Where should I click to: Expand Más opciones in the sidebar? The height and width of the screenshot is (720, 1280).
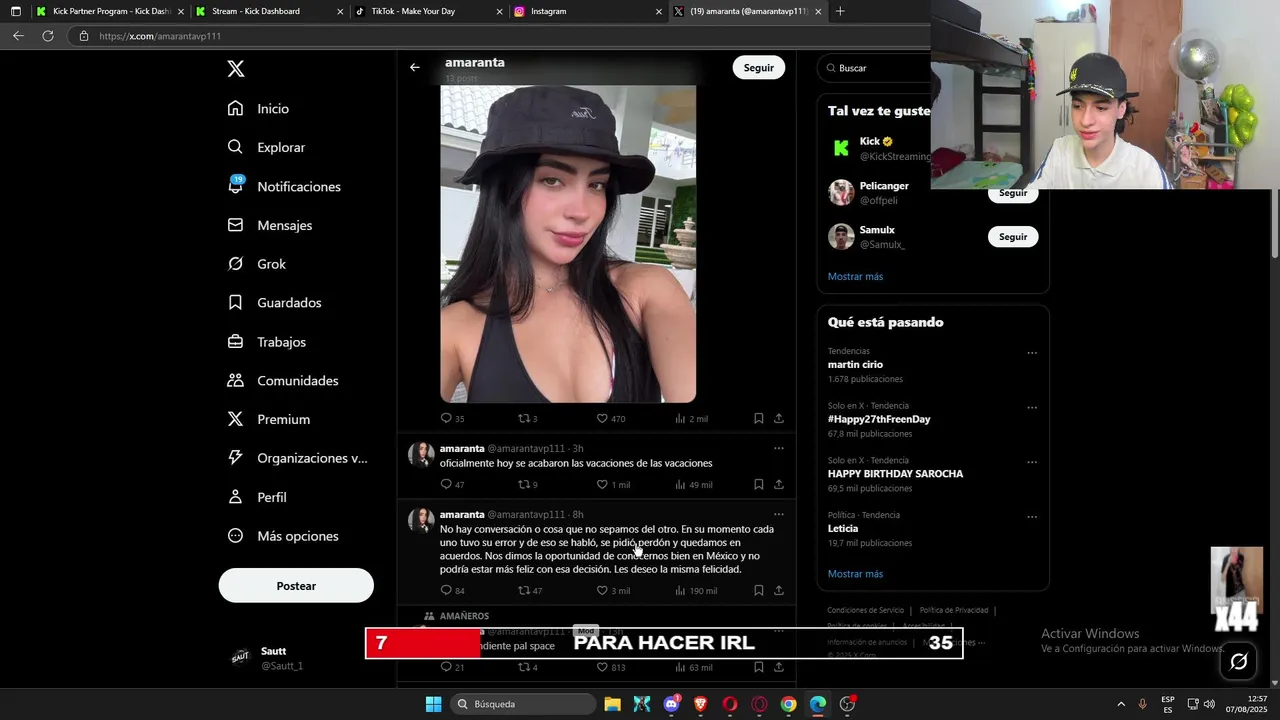tap(283, 536)
